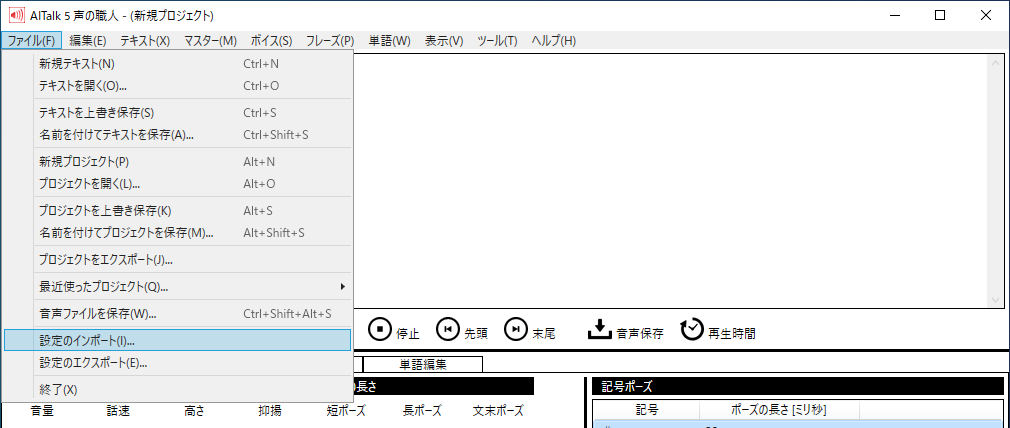The height and width of the screenshot is (428, 1010).
Task: Click text area scrollbar down arrow
Action: click(x=996, y=301)
